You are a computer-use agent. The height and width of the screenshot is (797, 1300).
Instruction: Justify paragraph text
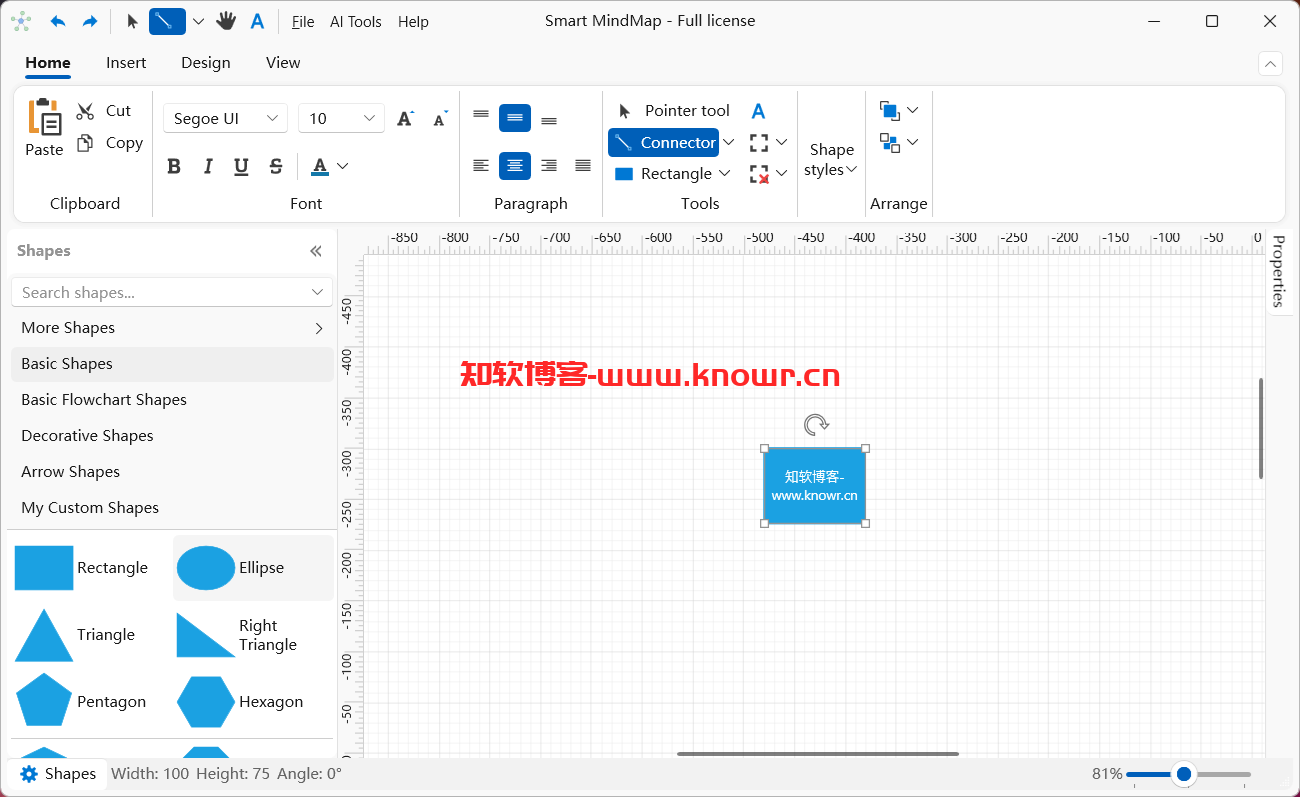tap(583, 166)
